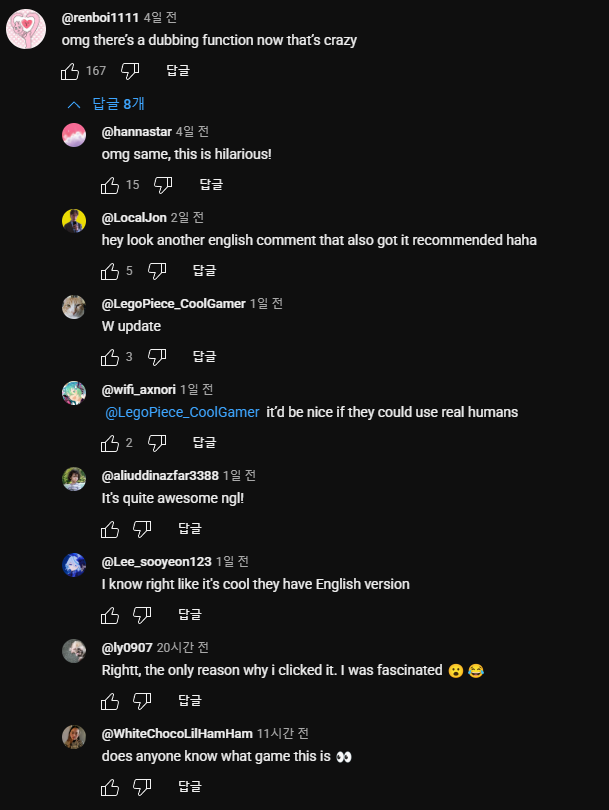The width and height of the screenshot is (609, 810).
Task: Like @hannastar's reply with 15 likes
Action: [x=110, y=185]
